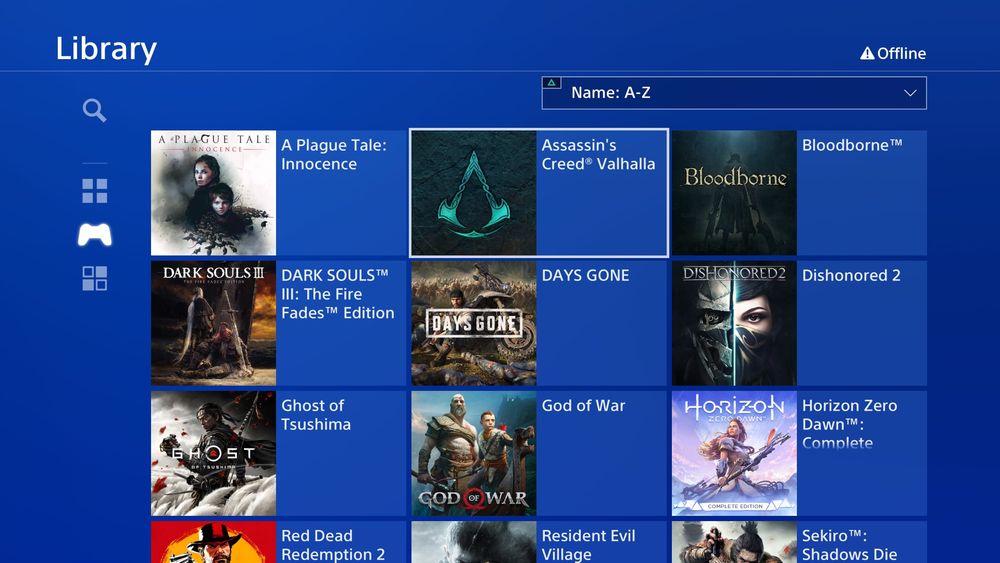Open the Resident Evil Village cover thumbnail
The height and width of the screenshot is (563, 1000).
click(474, 542)
